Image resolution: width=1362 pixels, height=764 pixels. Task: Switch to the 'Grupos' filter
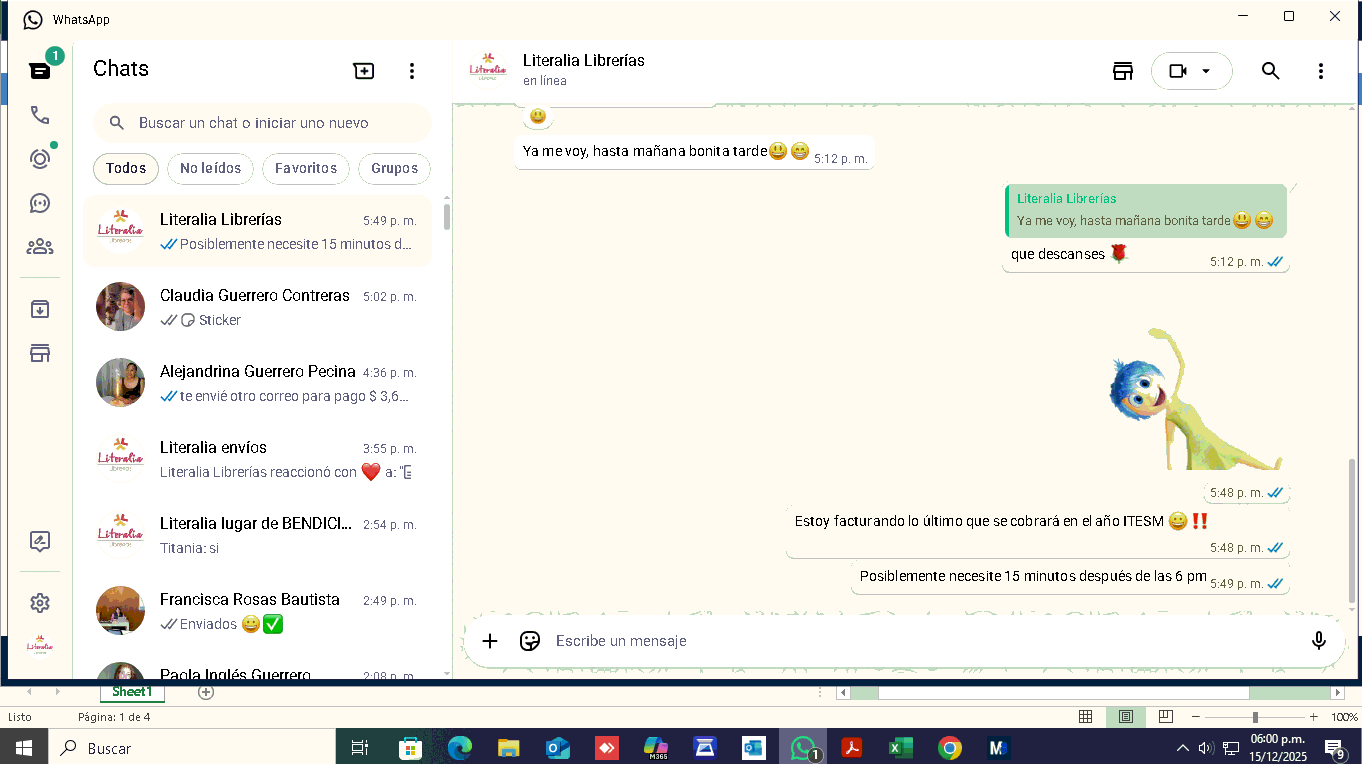pos(394,168)
